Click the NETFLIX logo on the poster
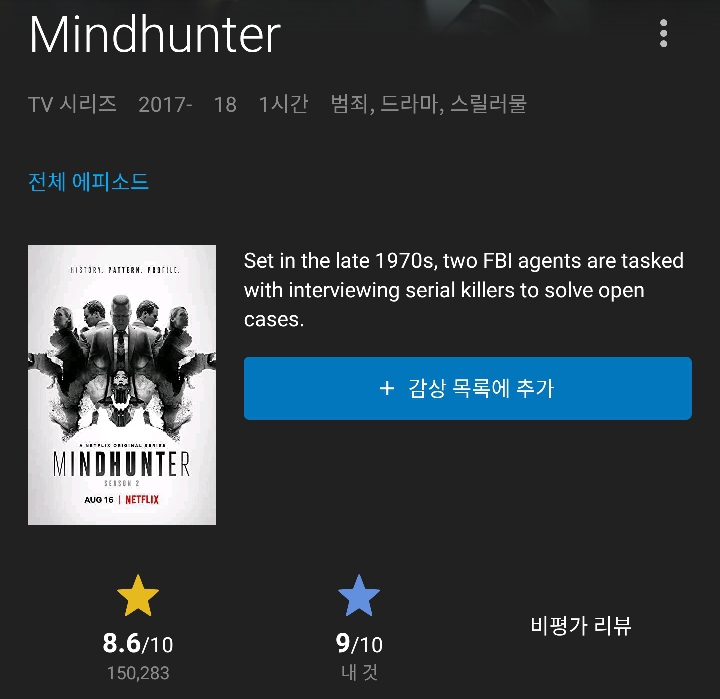This screenshot has width=720, height=699. click(142, 500)
